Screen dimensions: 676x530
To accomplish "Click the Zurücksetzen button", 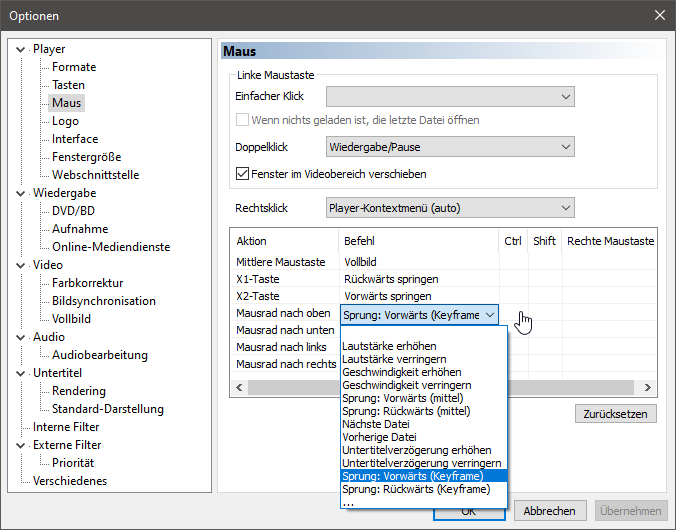I will (x=616, y=414).
